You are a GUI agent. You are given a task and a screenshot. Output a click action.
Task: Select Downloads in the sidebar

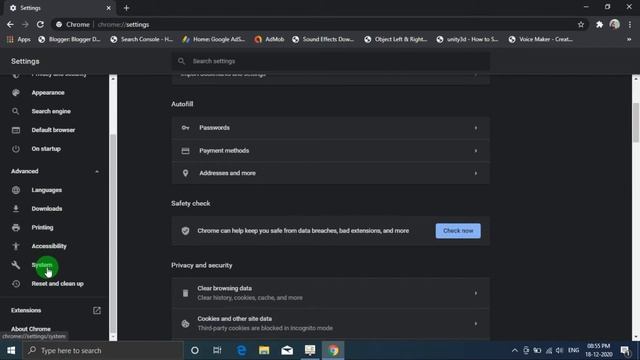tap(47, 209)
